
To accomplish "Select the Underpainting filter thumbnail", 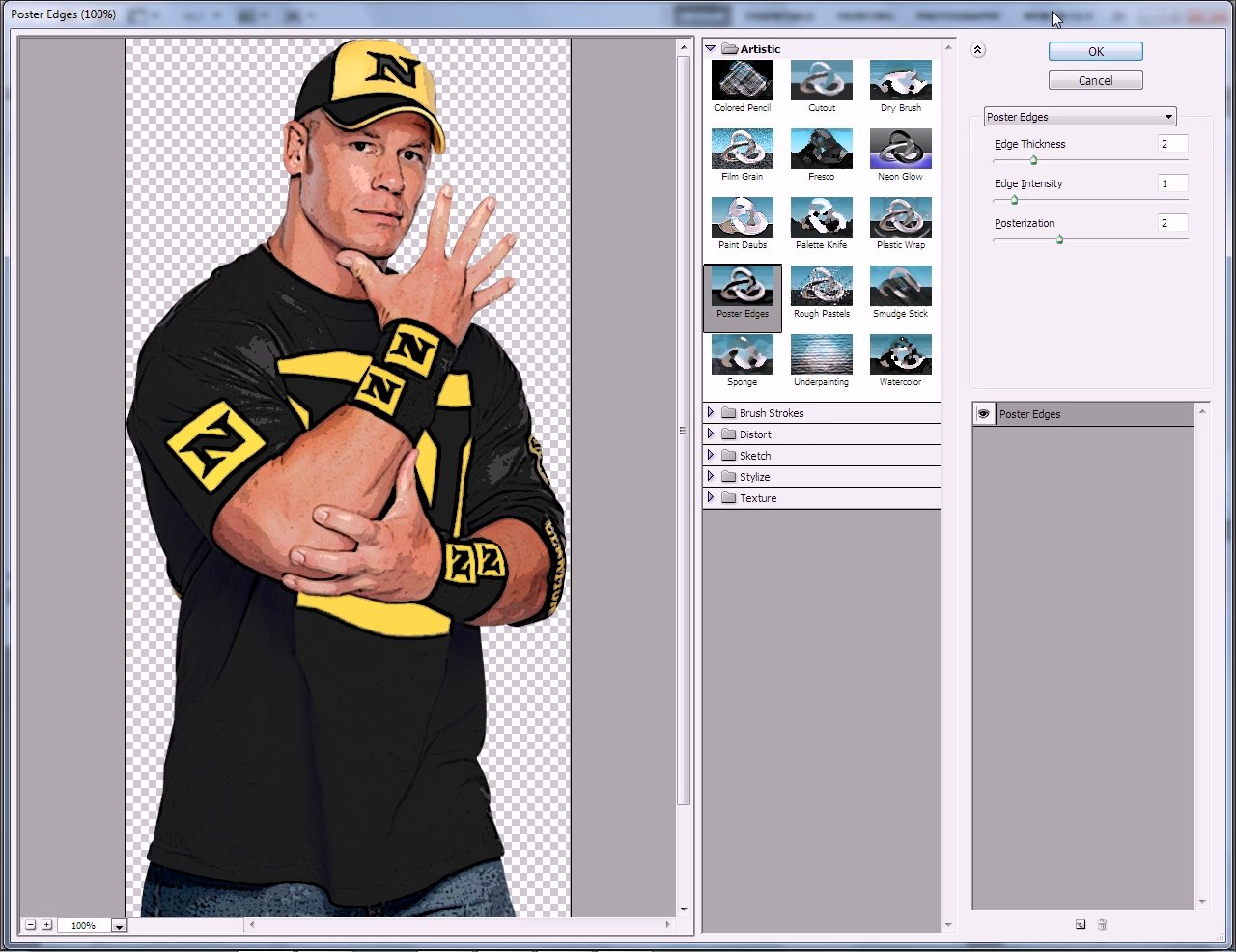I will pyautogui.click(x=821, y=354).
